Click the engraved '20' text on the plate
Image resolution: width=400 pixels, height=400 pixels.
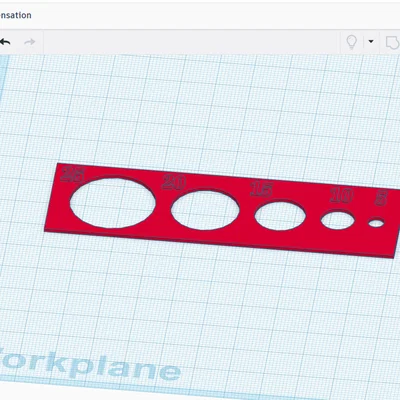pyautogui.click(x=174, y=182)
